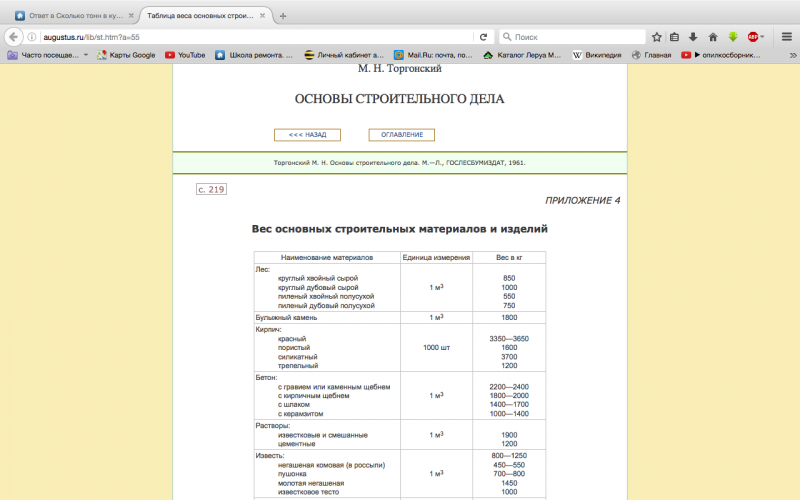This screenshot has width=800, height=500.
Task: Open the Firefox hamburger menu
Action: click(x=786, y=36)
